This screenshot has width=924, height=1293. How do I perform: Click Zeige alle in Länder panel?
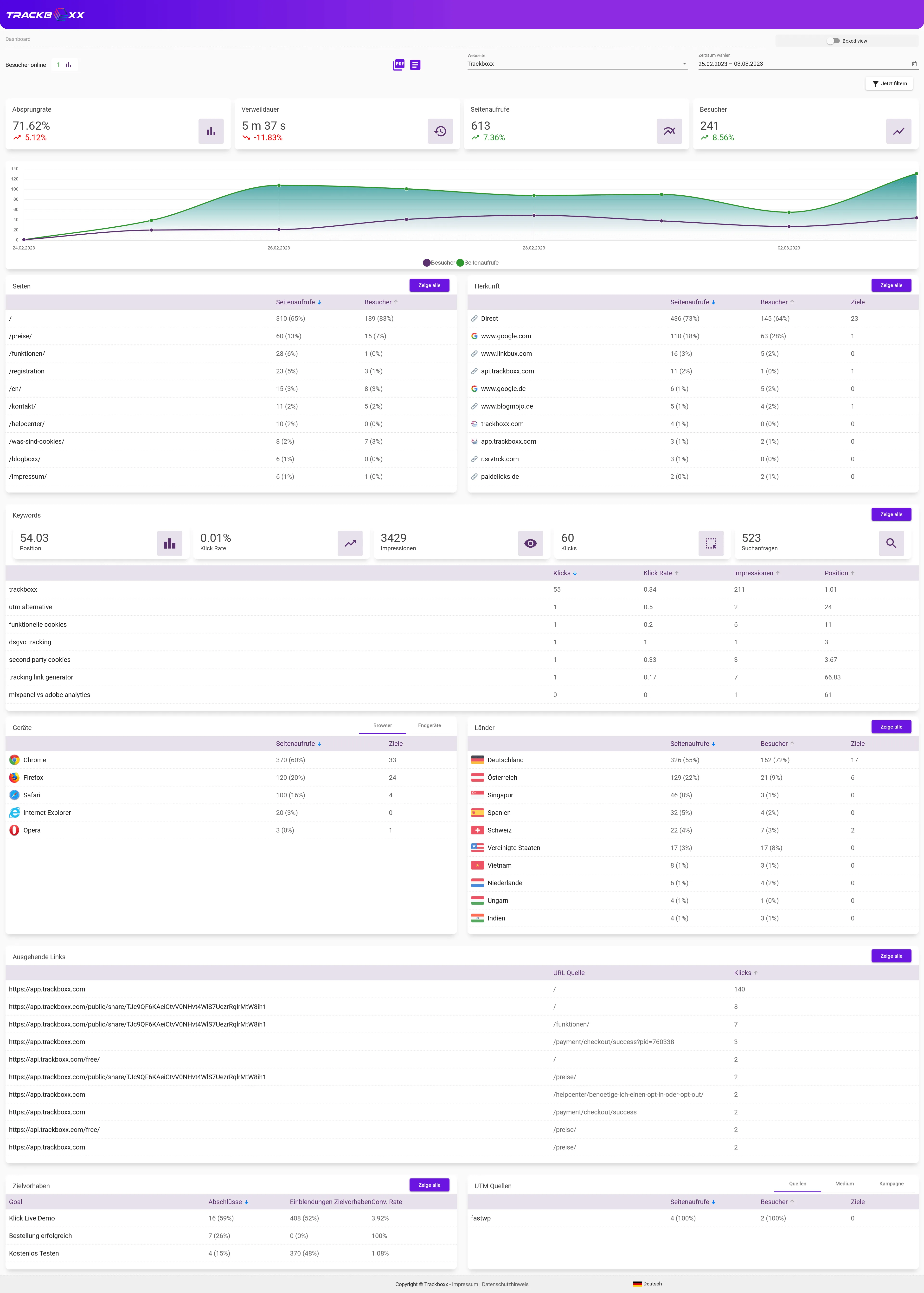(x=891, y=727)
